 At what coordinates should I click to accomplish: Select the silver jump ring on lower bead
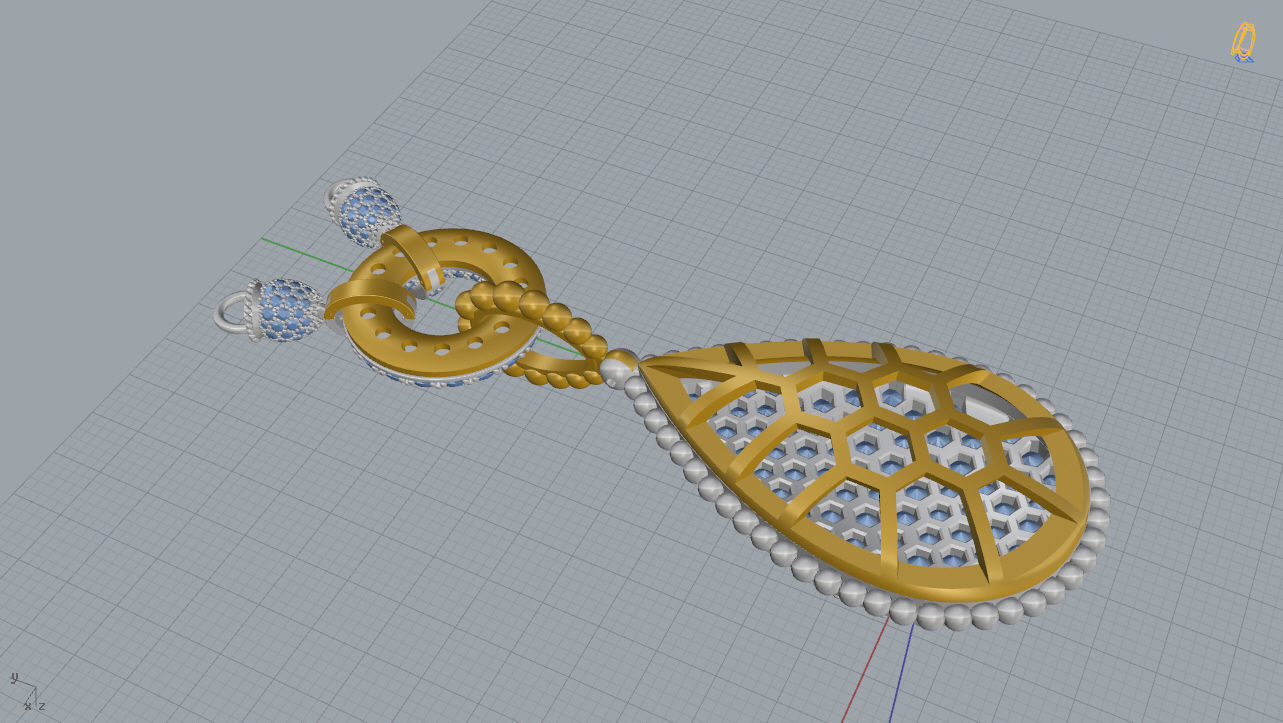[232, 314]
